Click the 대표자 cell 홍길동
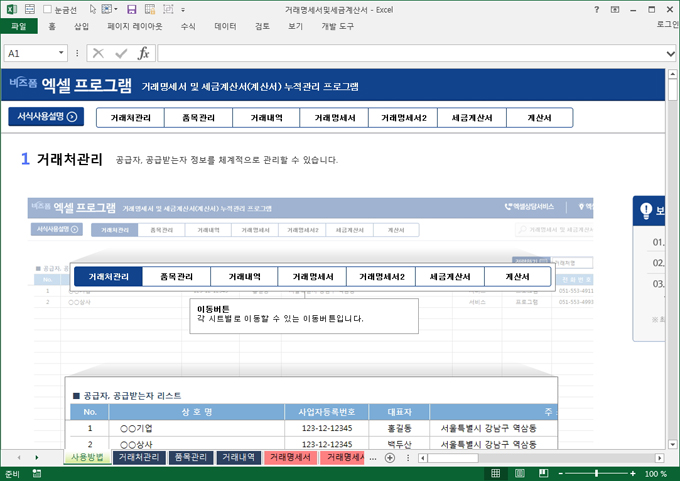 pyautogui.click(x=399, y=428)
